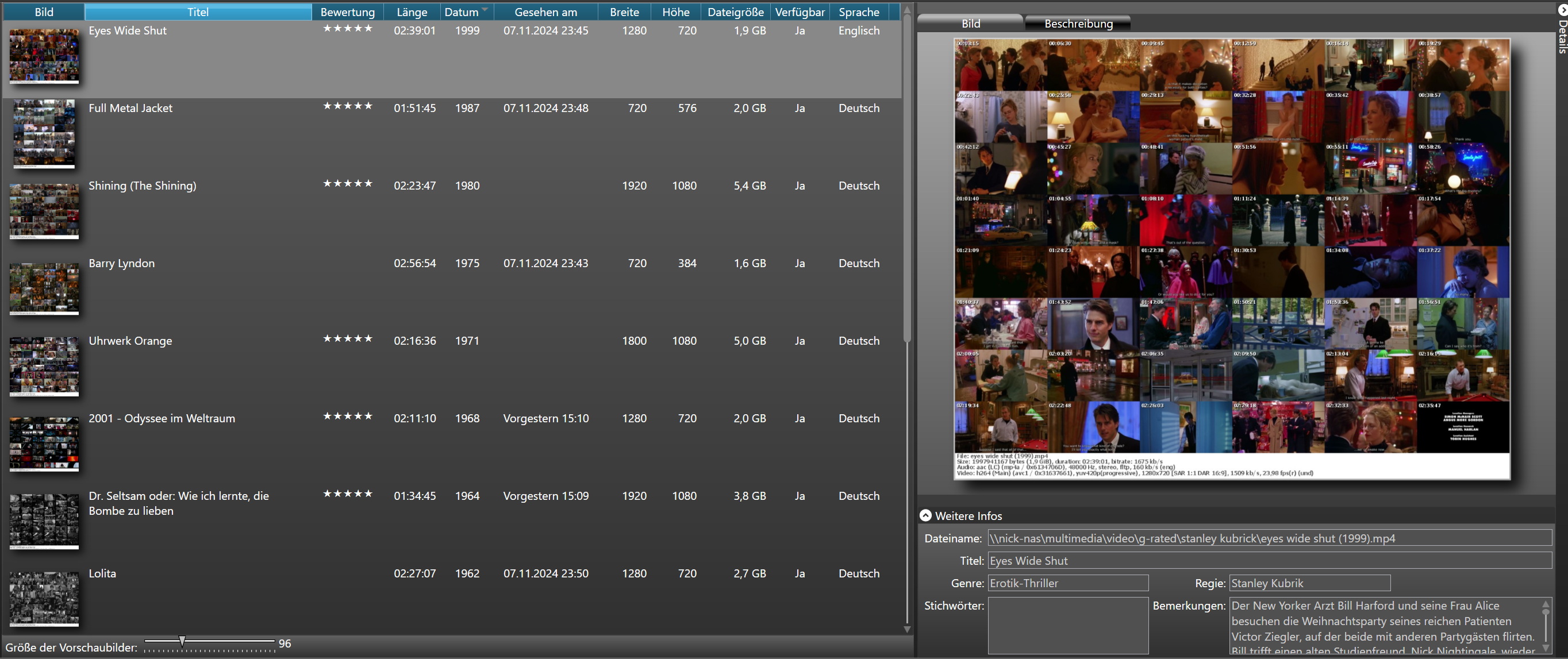Select the 2001 Odyssee im Weltraum thumbnail
The image size is (1568, 659).
point(44,444)
